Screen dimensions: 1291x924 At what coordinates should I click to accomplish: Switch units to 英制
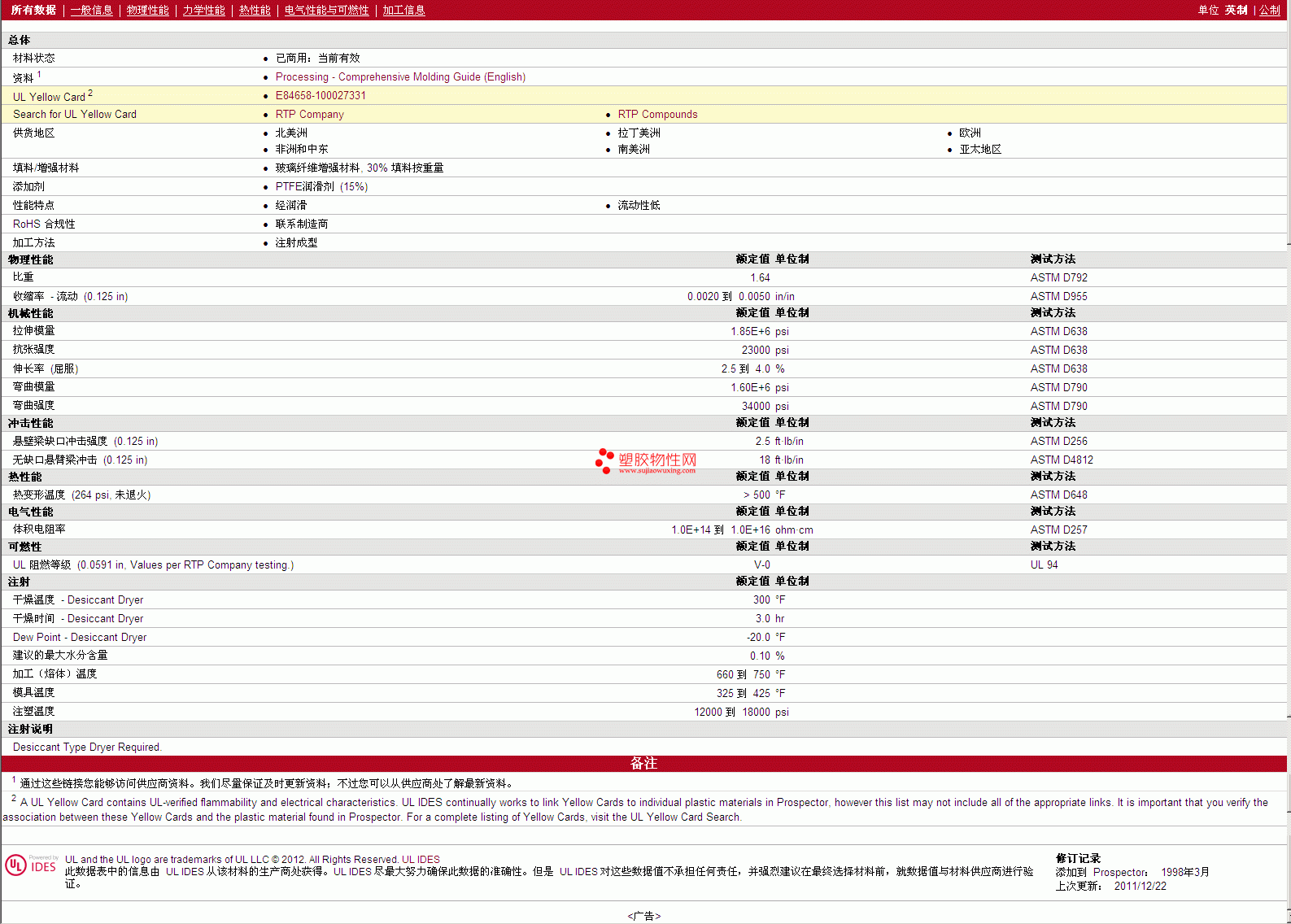(x=1236, y=10)
